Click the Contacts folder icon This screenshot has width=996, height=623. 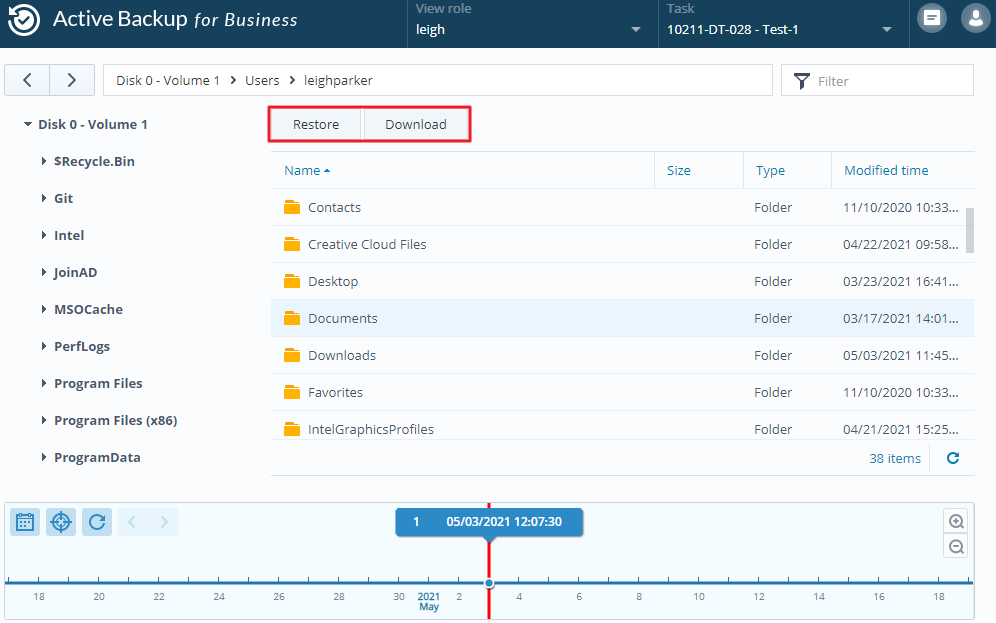pos(292,207)
